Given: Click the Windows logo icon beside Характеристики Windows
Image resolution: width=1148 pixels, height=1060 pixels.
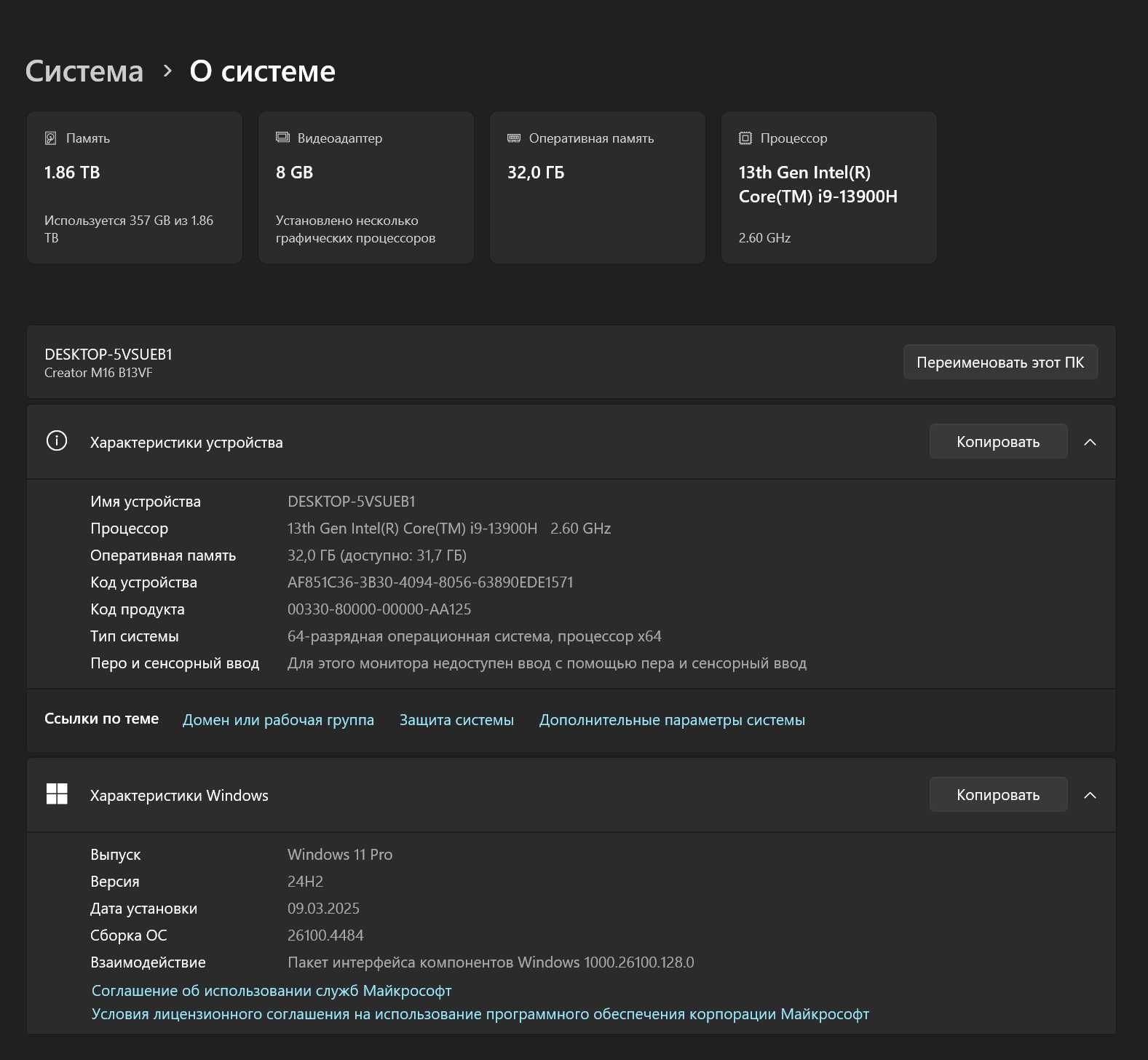Looking at the screenshot, I should point(57,794).
